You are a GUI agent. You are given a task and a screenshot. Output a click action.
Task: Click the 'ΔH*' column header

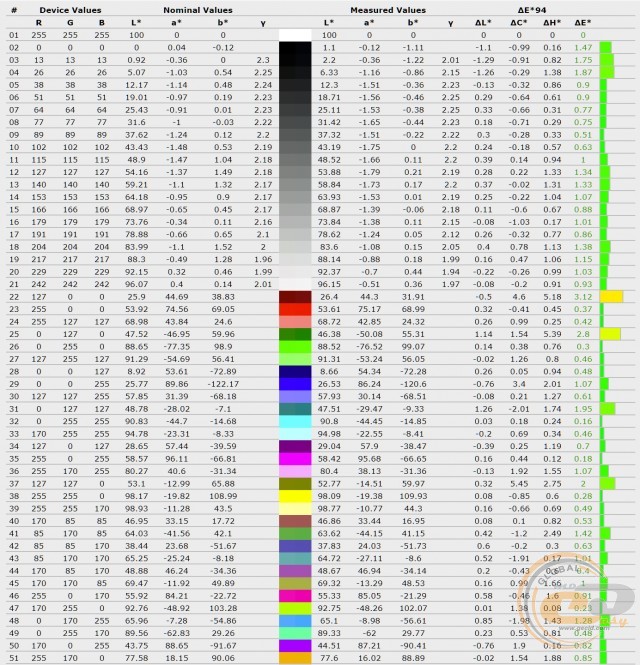tap(552, 22)
